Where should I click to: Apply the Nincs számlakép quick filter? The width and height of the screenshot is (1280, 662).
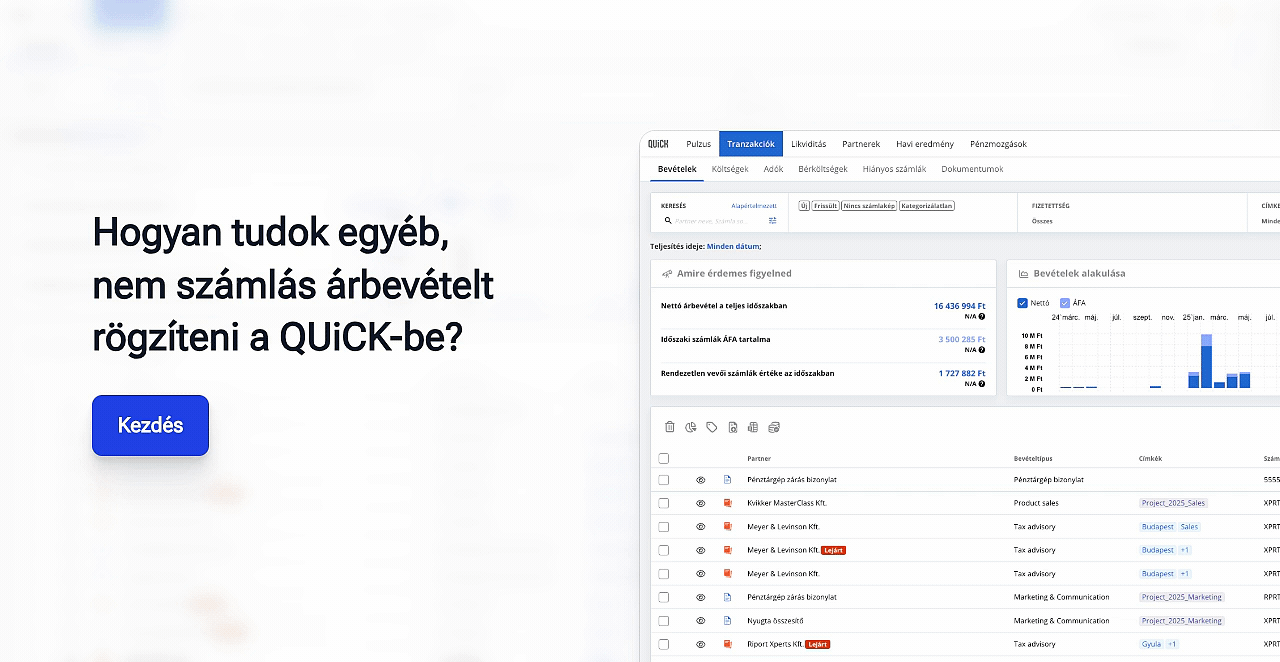[869, 206]
